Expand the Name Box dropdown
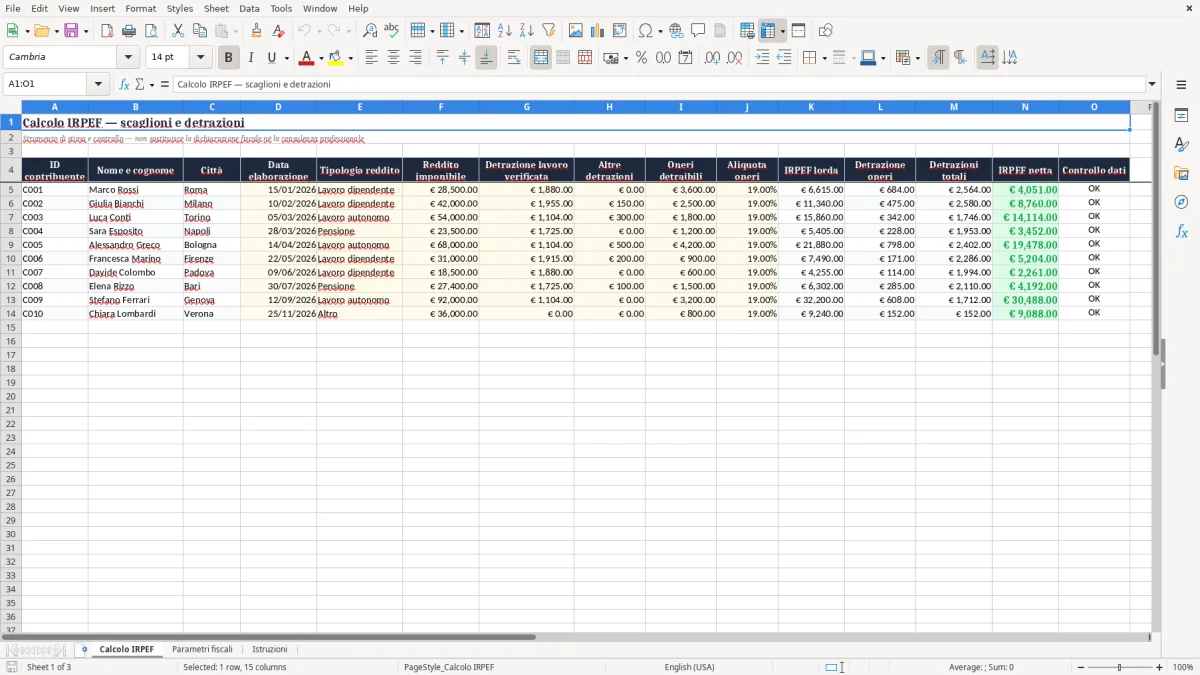 point(100,84)
